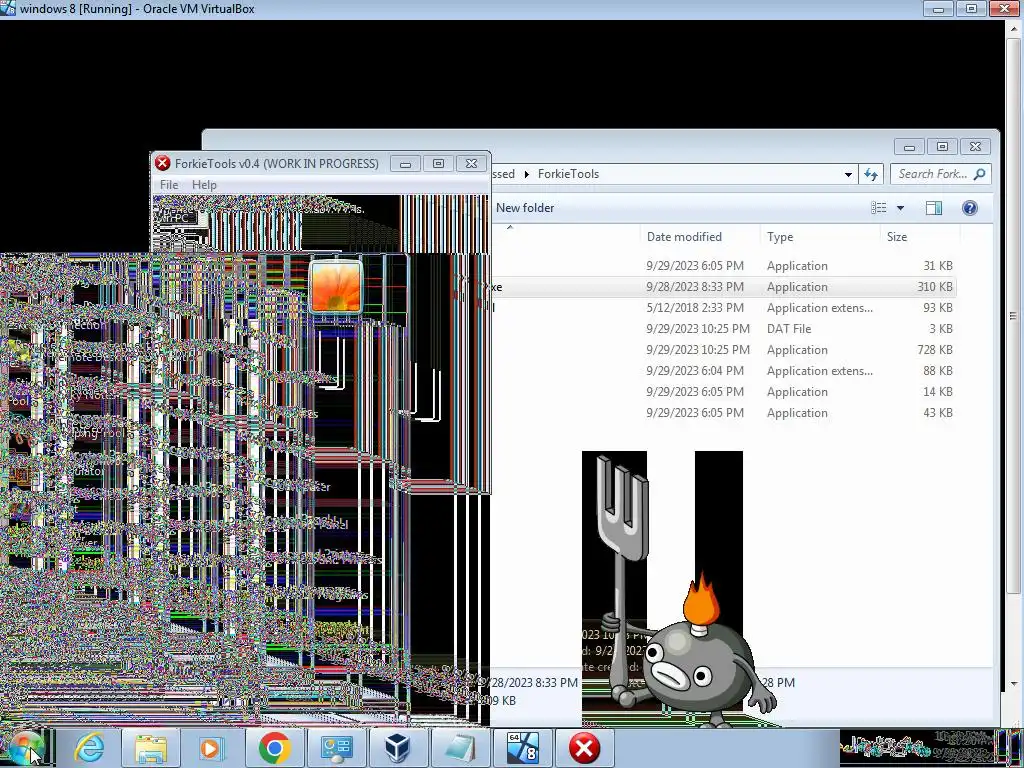The height and width of the screenshot is (768, 1024).
Task: Launch Google Chrome from the taskbar
Action: [274, 748]
